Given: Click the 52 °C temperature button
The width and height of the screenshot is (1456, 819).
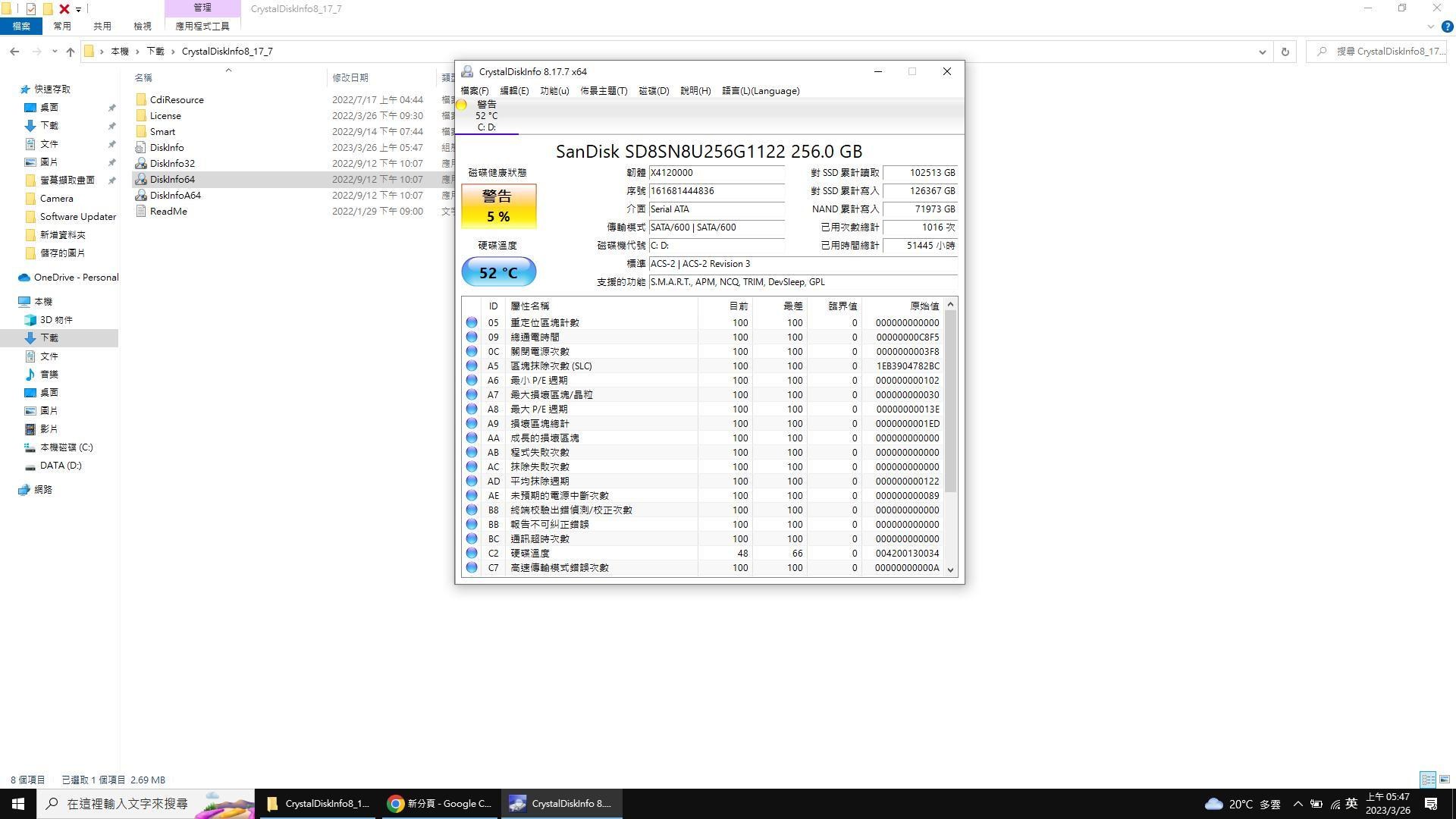Looking at the screenshot, I should pos(498,272).
